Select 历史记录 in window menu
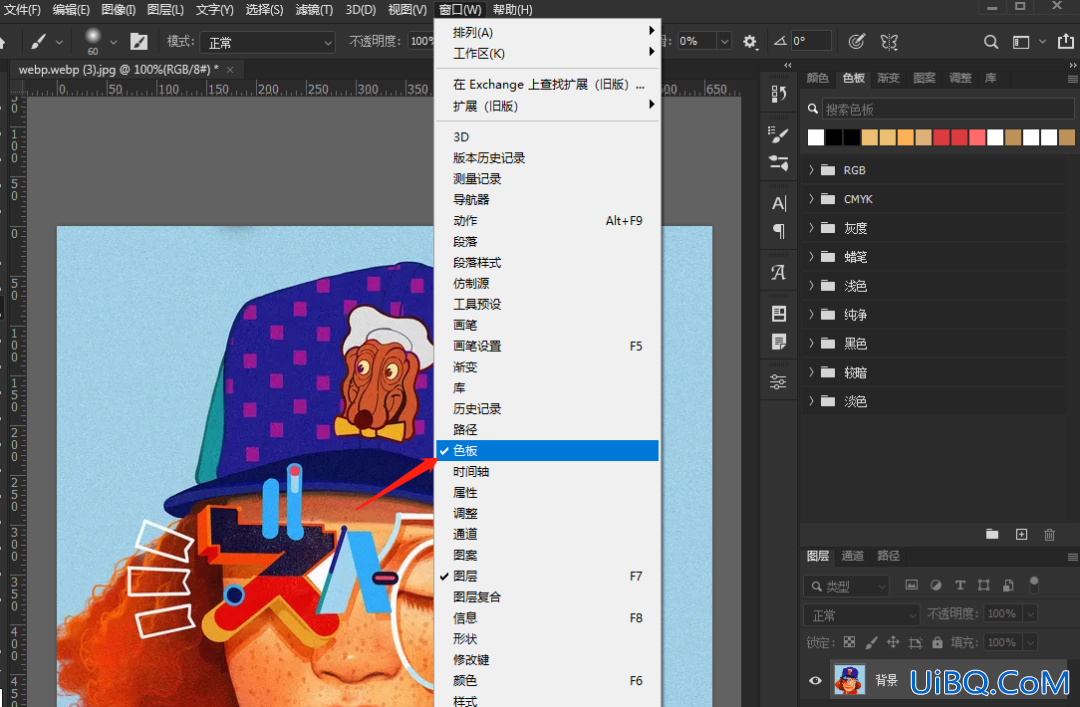This screenshot has height=707, width=1080. click(547, 409)
